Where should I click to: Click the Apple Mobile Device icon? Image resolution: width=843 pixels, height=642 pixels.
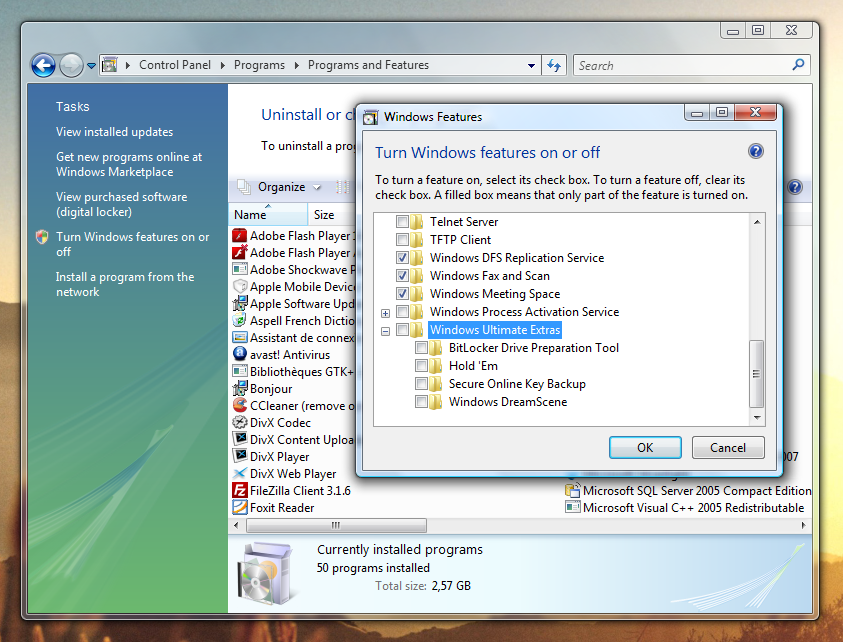click(x=240, y=287)
